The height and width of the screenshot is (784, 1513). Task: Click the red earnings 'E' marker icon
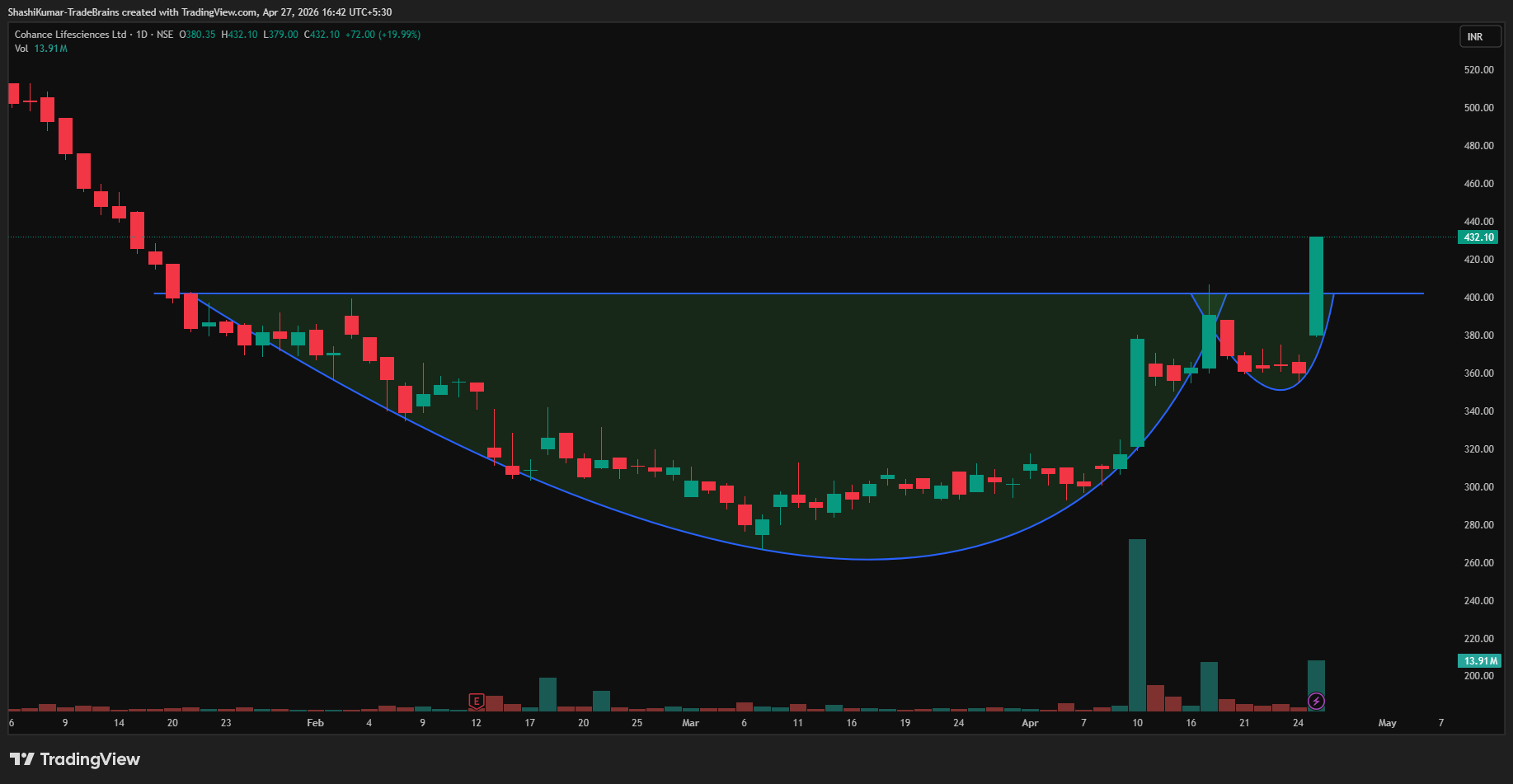click(476, 702)
